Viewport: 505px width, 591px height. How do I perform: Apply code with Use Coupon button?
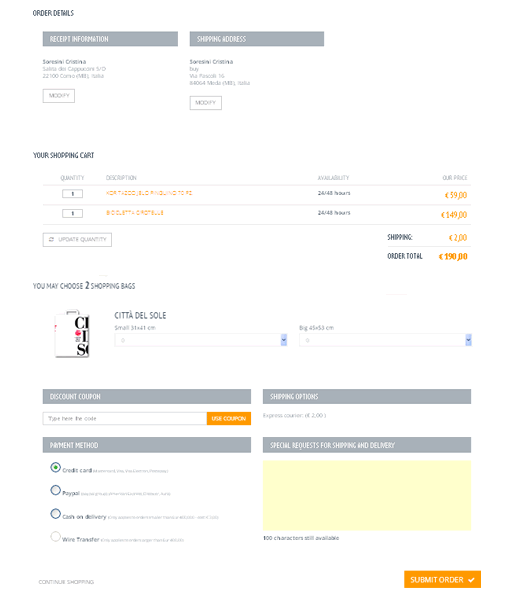click(x=229, y=418)
